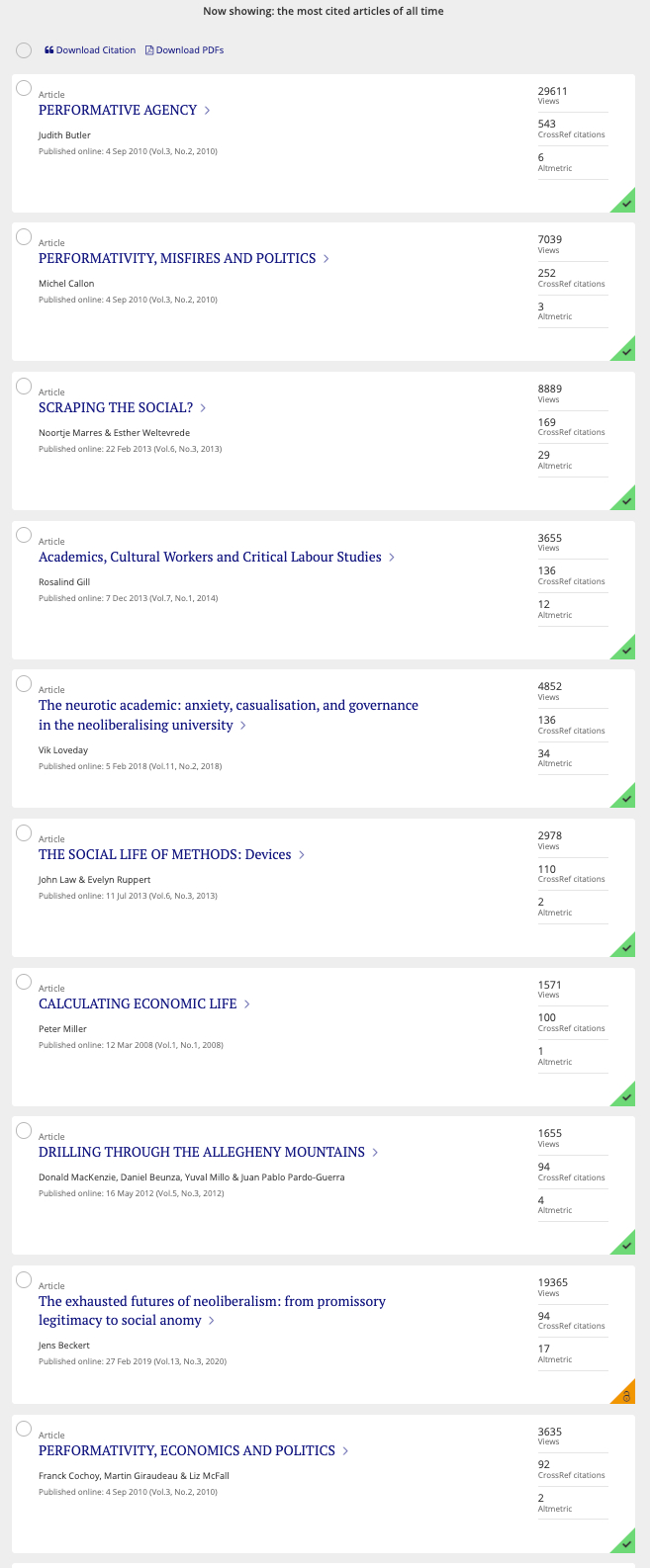Image resolution: width=653 pixels, height=1568 pixels.
Task: Click green checkmark on The neurotic academic card
Action: pos(626,799)
